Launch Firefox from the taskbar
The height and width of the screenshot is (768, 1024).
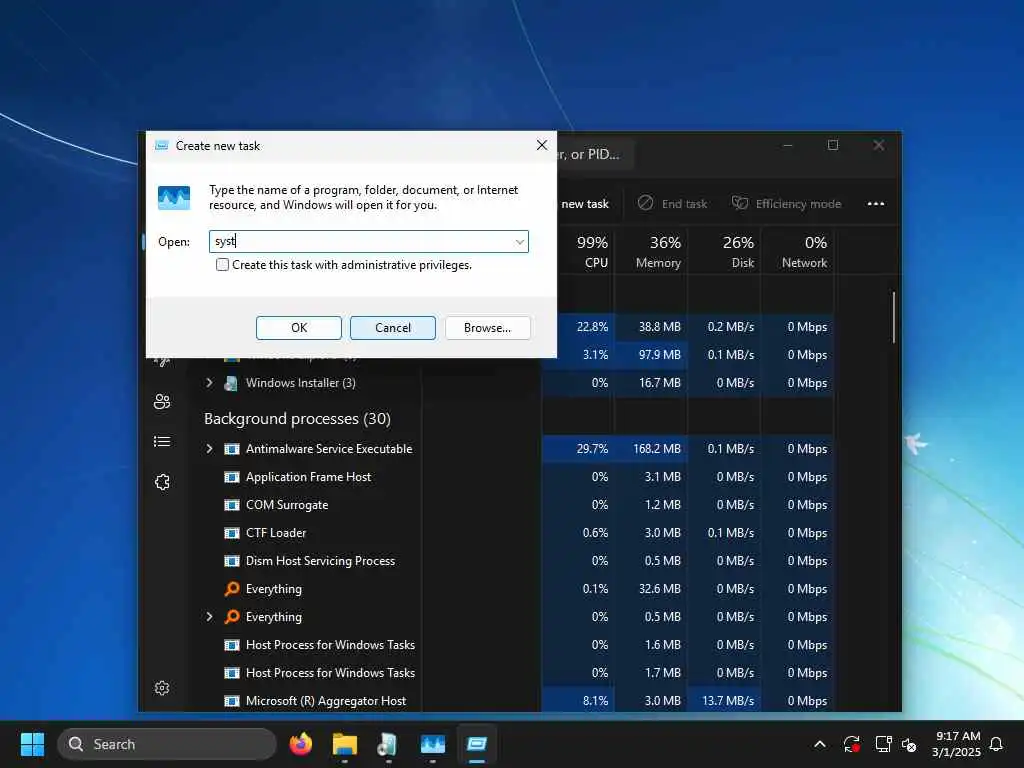pos(300,744)
